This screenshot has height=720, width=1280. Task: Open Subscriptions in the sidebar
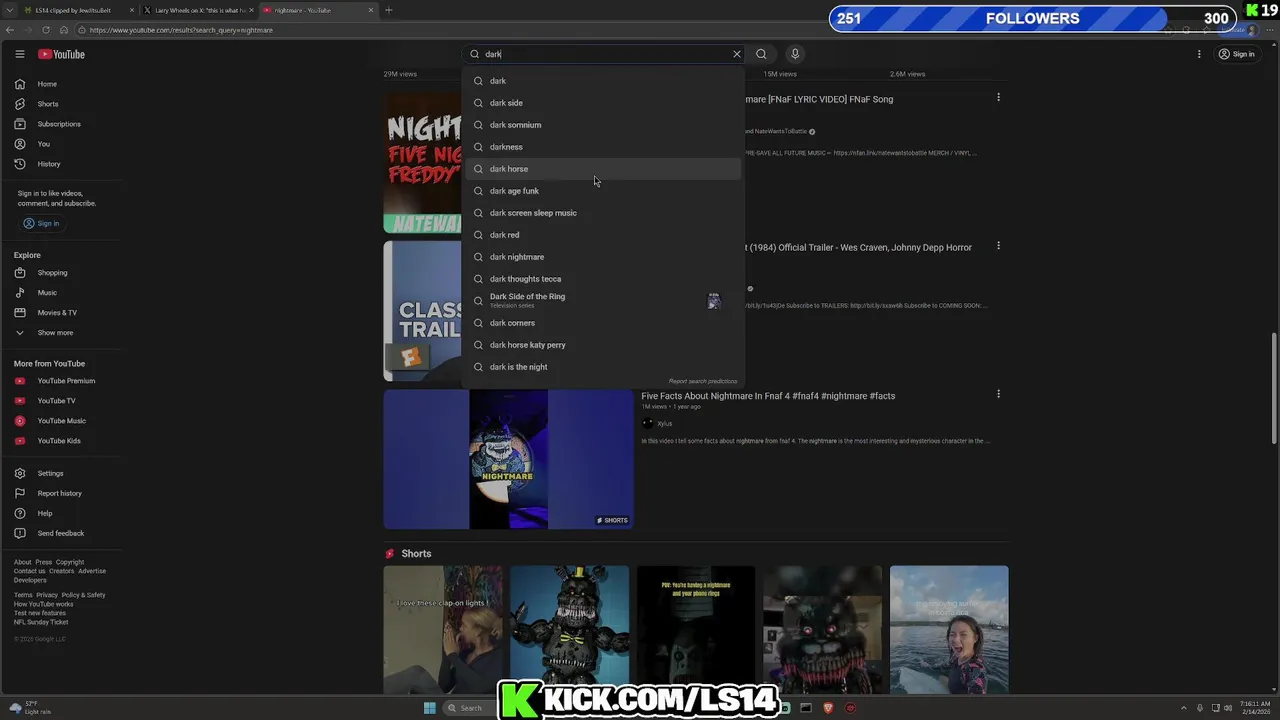tap(60, 124)
